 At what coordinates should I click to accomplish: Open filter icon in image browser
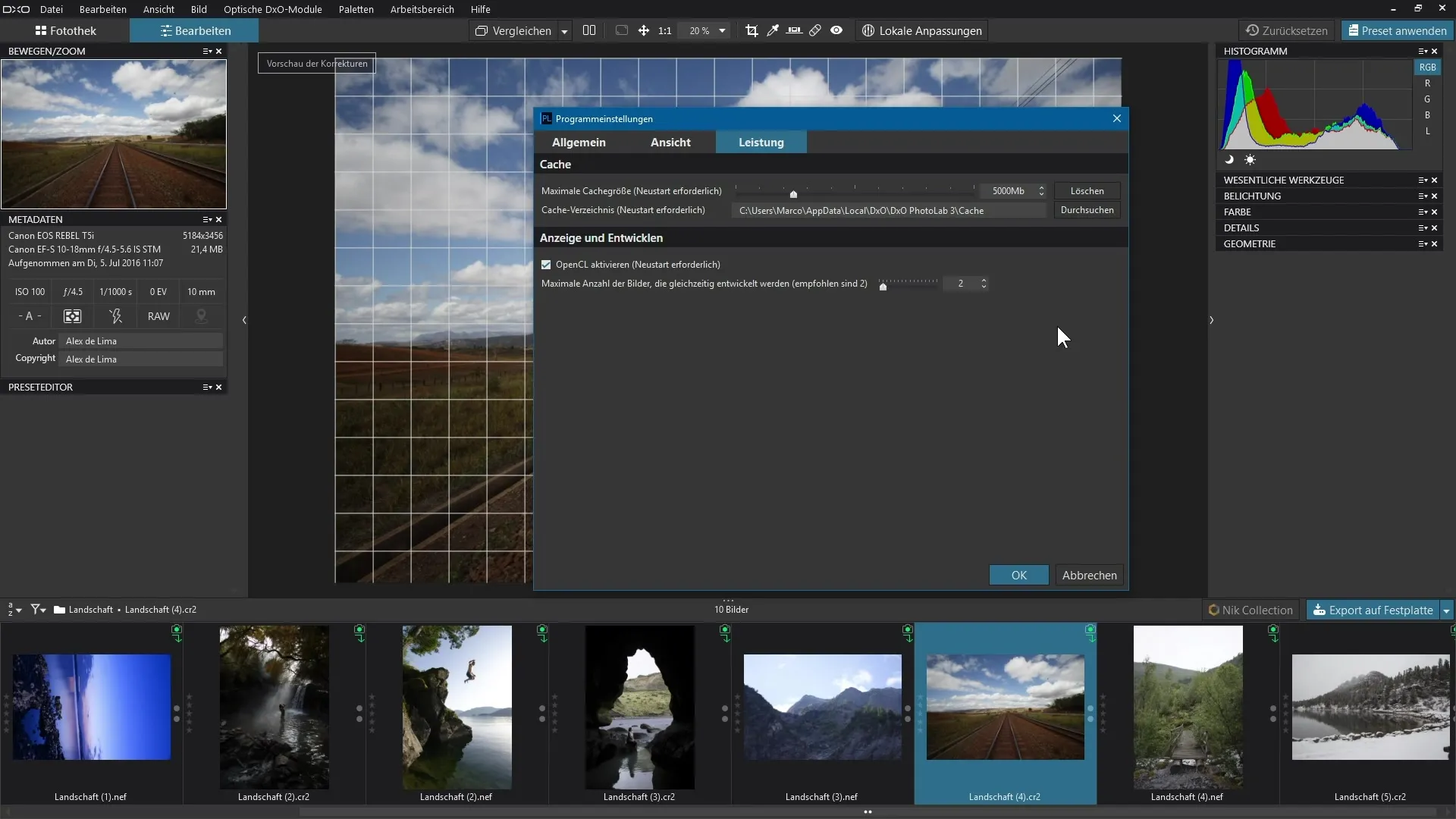pos(38,610)
